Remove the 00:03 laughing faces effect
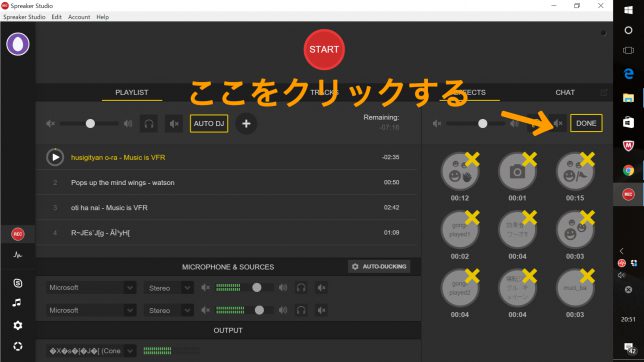 [x=587, y=217]
